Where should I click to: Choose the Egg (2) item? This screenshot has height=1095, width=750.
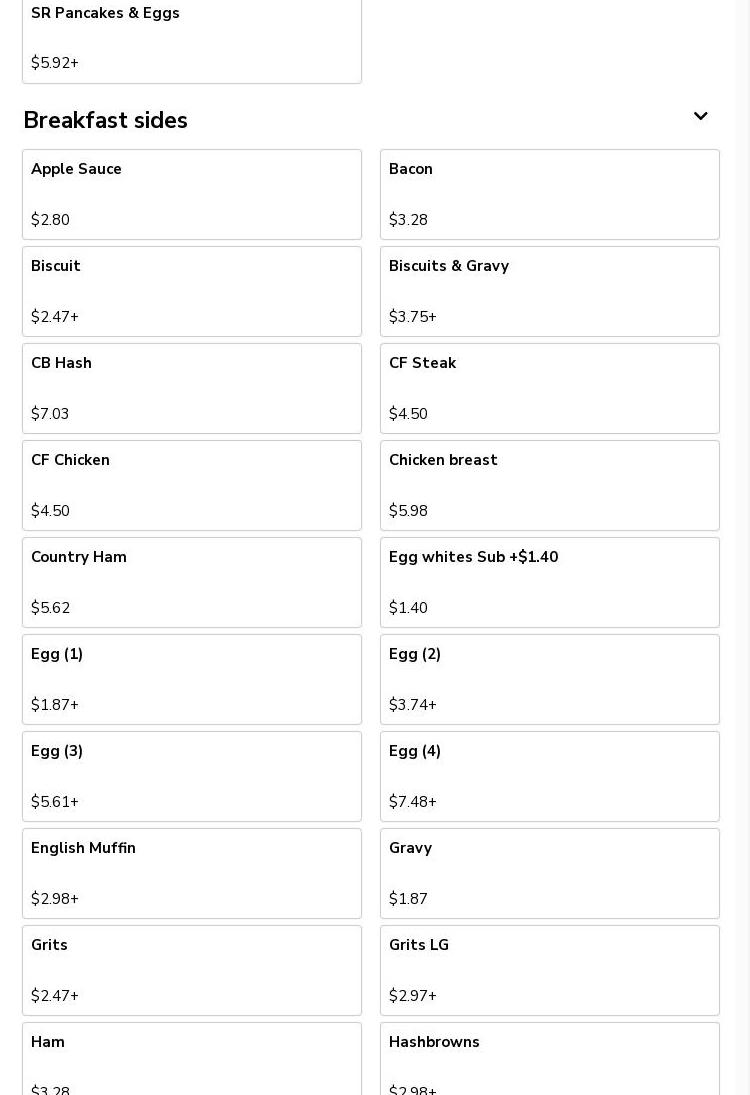pos(550,679)
